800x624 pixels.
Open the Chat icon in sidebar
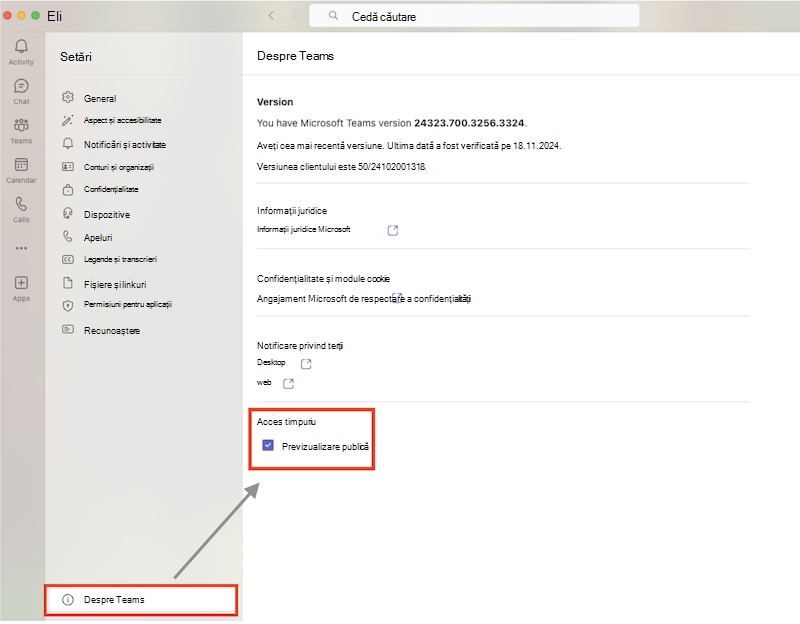click(x=21, y=86)
